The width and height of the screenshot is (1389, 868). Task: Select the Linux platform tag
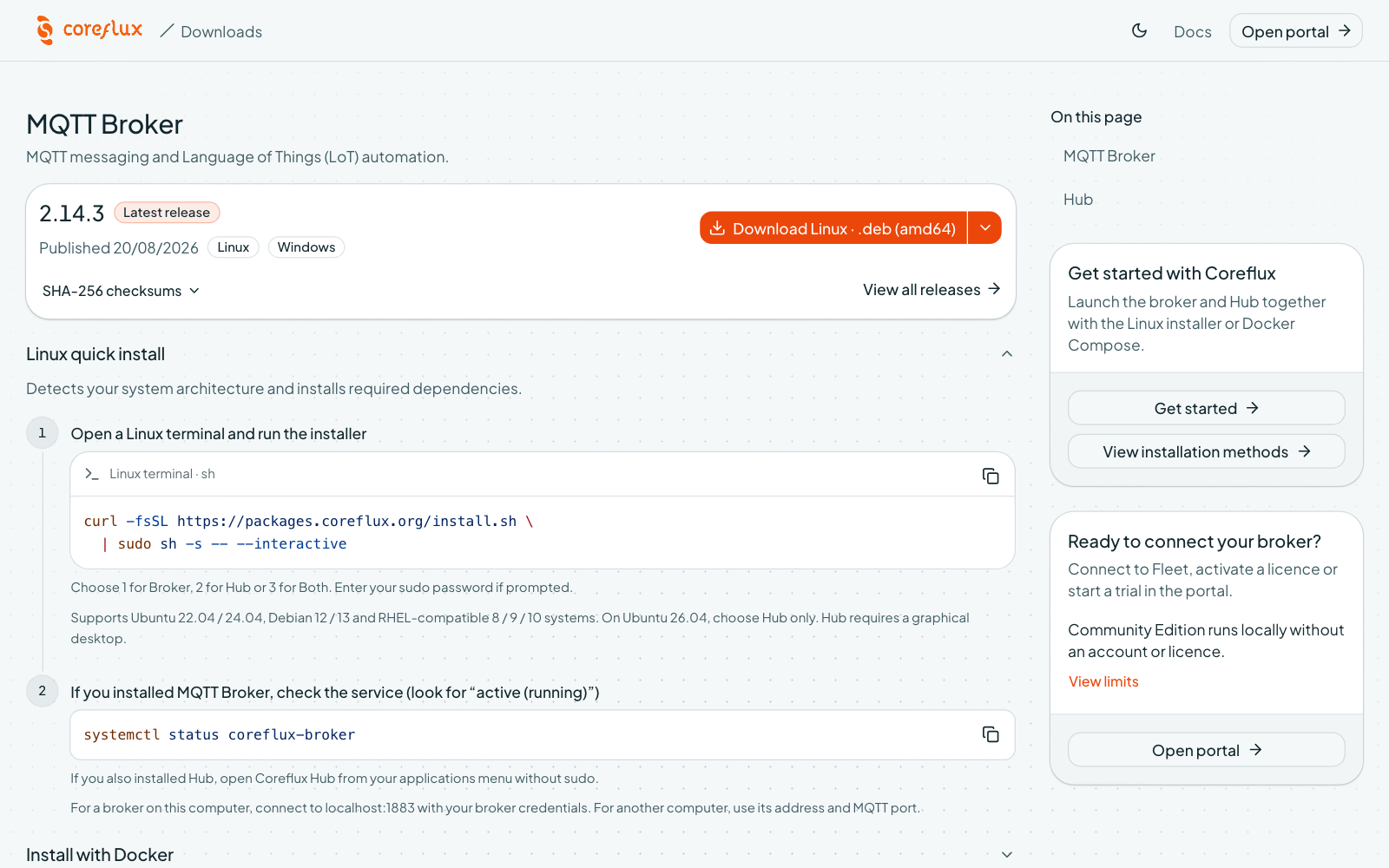click(234, 247)
